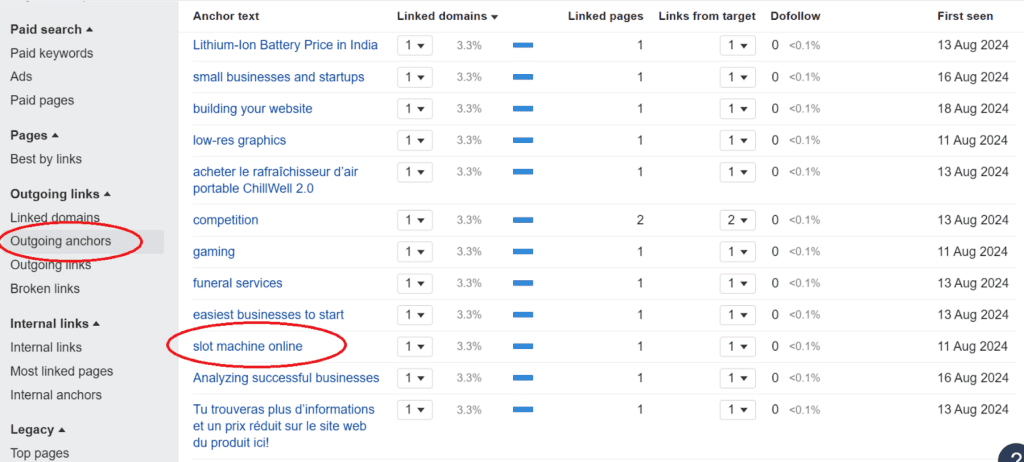
Task: Collapse the Internal links section header
Action: click(x=54, y=323)
